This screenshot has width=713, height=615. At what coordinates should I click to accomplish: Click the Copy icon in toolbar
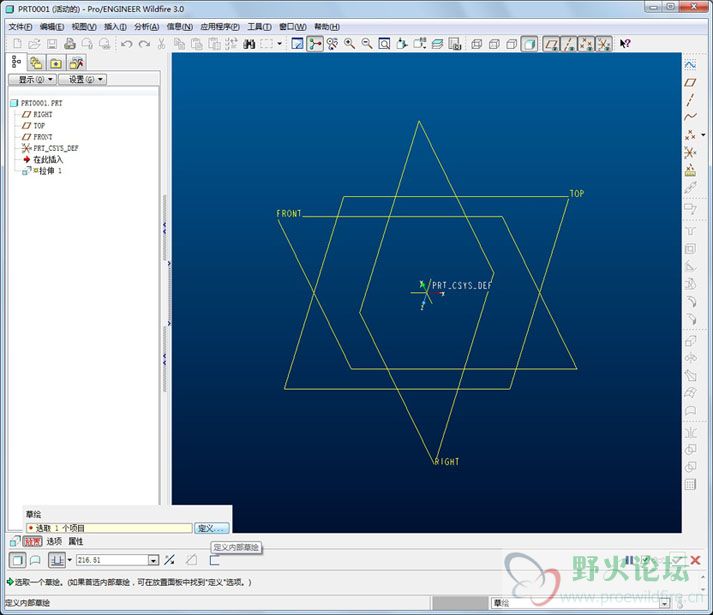180,44
